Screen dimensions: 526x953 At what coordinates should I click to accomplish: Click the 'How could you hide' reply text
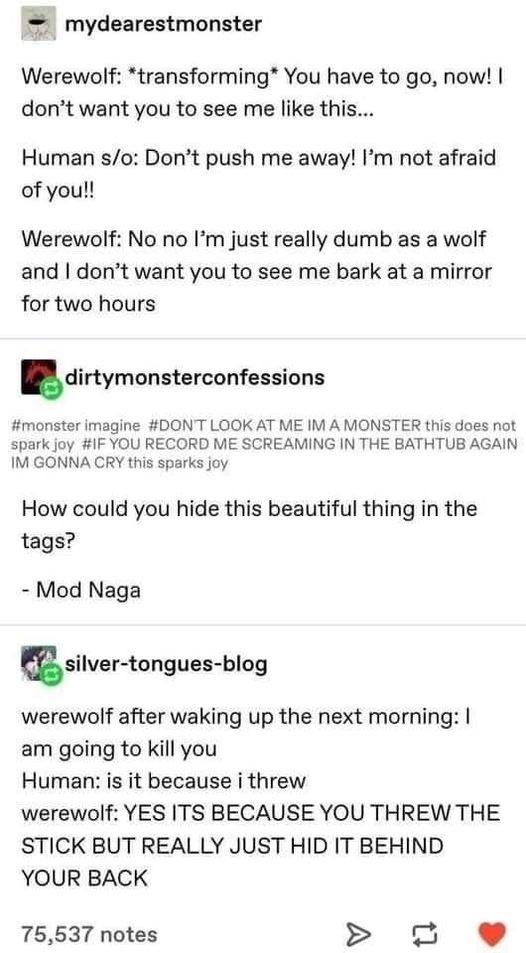249,524
